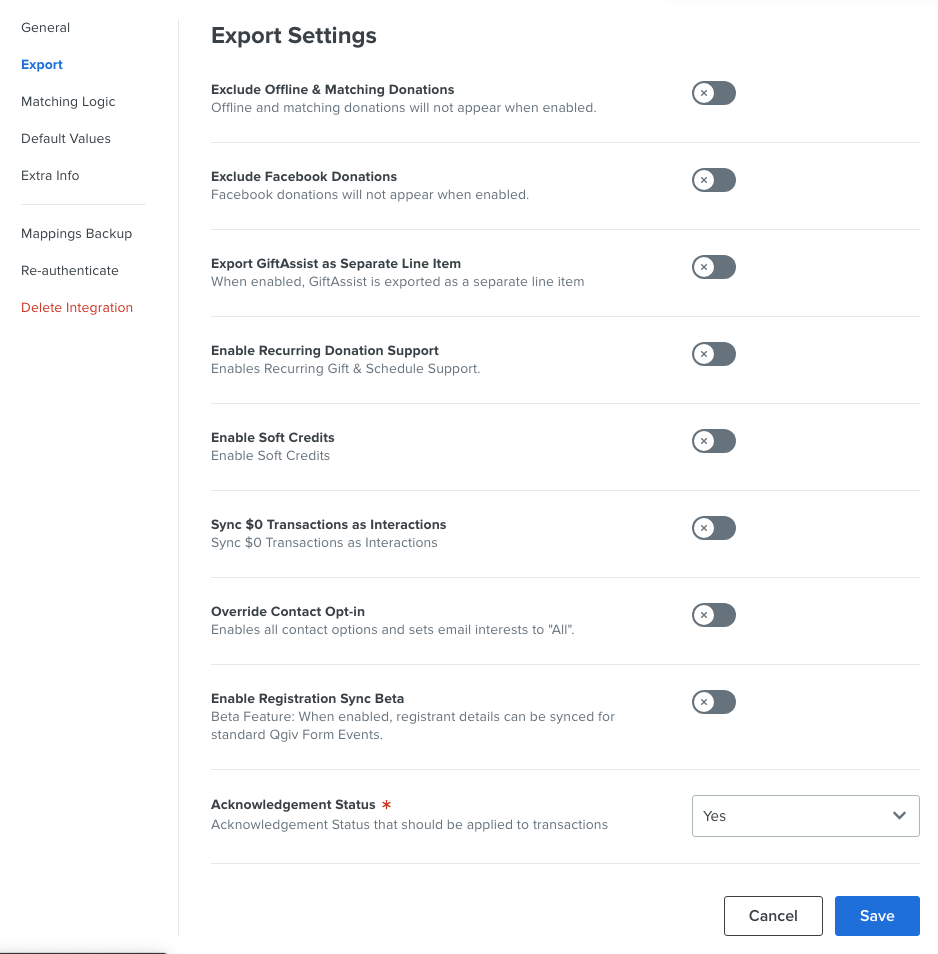
Task: Go to Matching Logic settings
Action: 68,102
